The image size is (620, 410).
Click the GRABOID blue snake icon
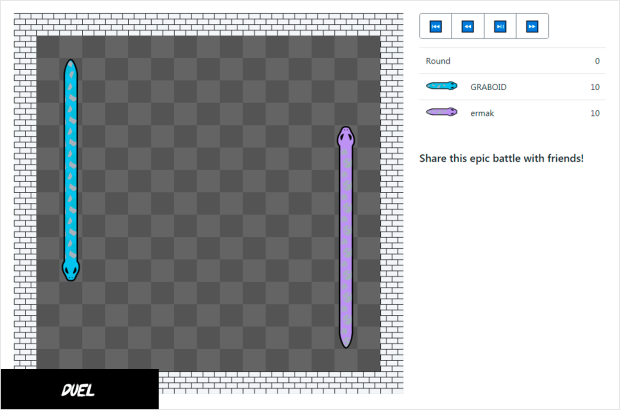tap(442, 86)
